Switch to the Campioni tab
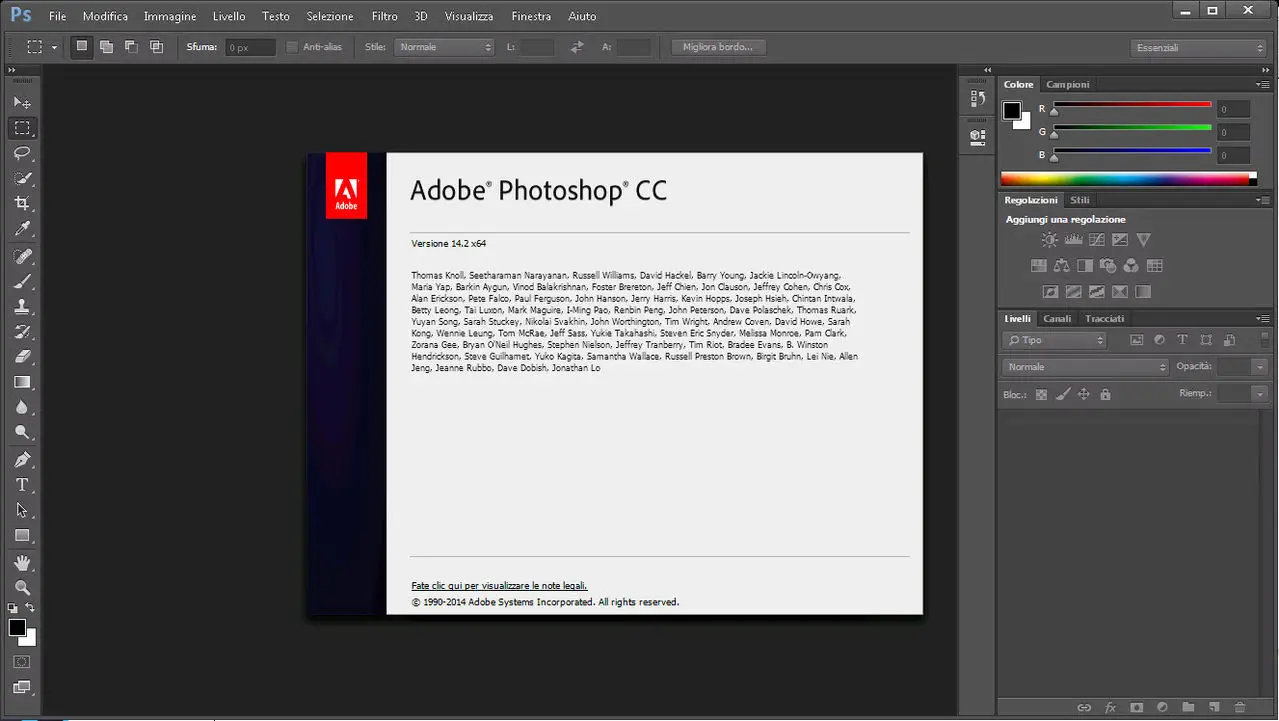 (x=1068, y=85)
